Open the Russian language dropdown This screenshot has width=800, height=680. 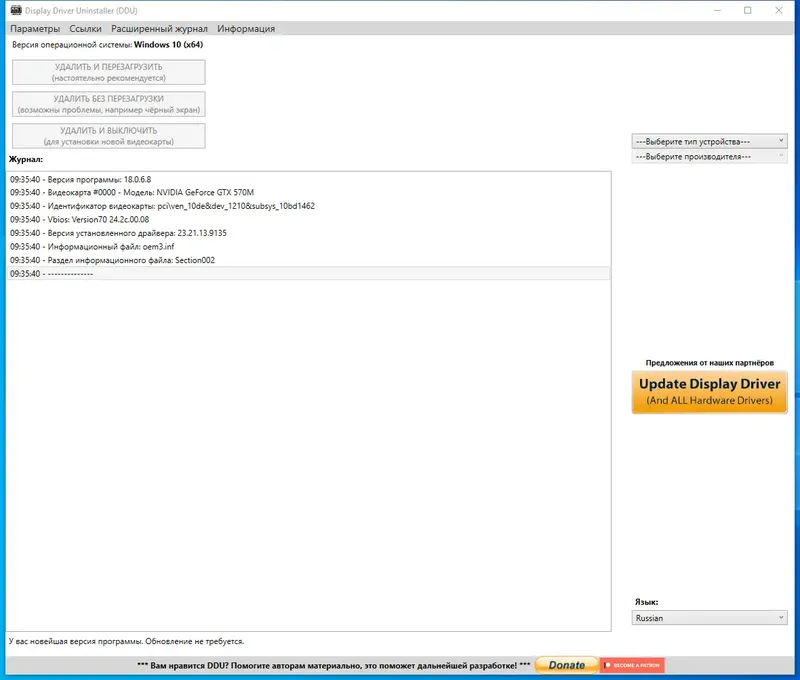click(x=708, y=617)
